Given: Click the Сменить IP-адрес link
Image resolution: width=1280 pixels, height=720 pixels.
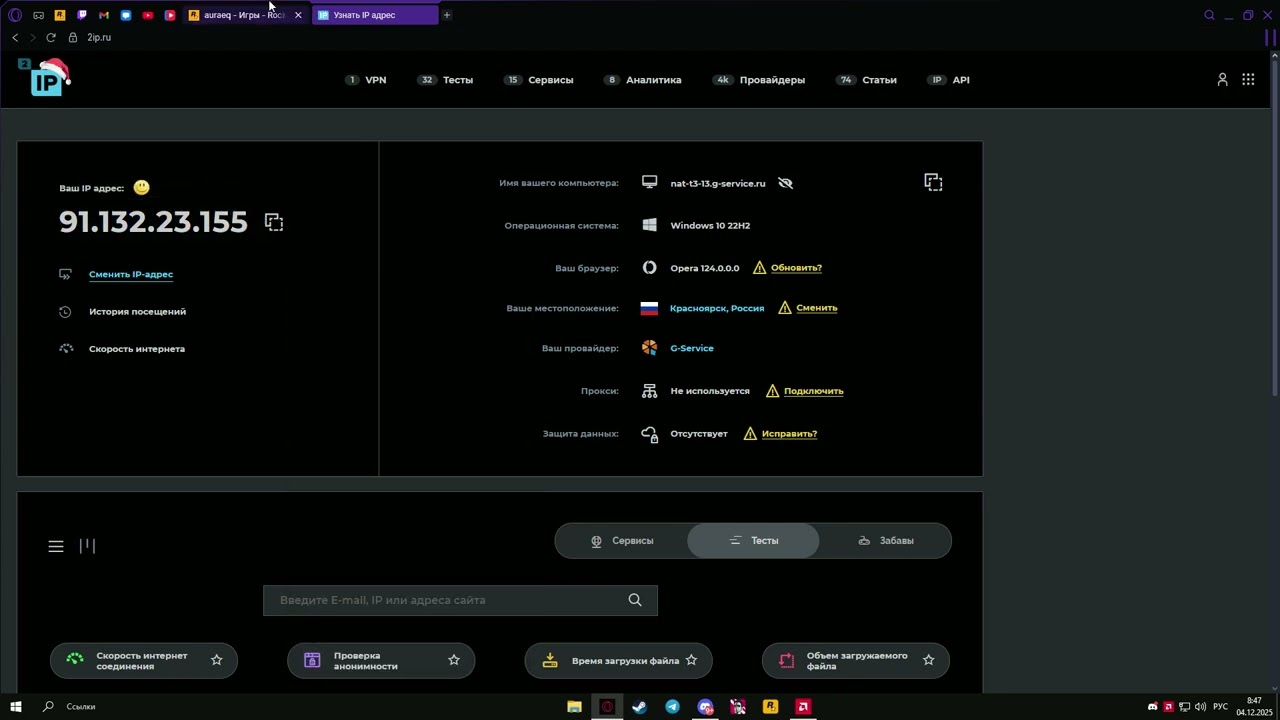Looking at the screenshot, I should pyautogui.click(x=131, y=274).
